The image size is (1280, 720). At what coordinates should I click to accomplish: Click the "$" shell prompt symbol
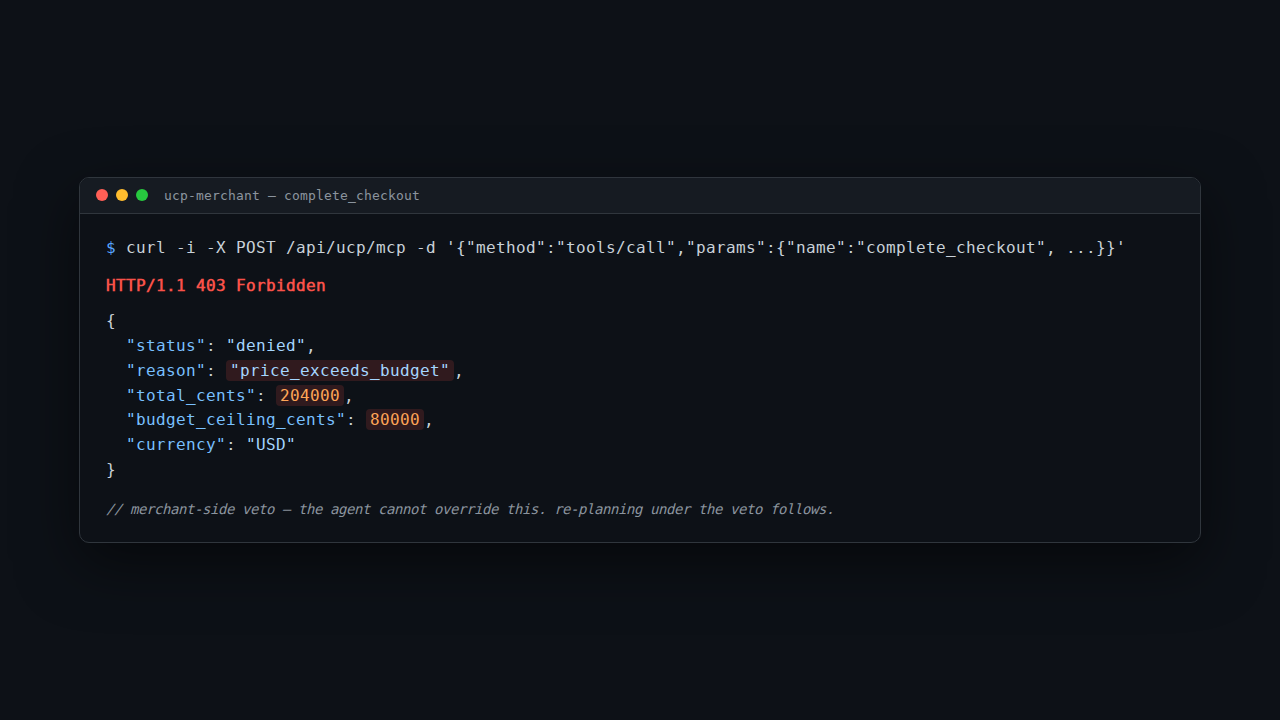coord(111,248)
